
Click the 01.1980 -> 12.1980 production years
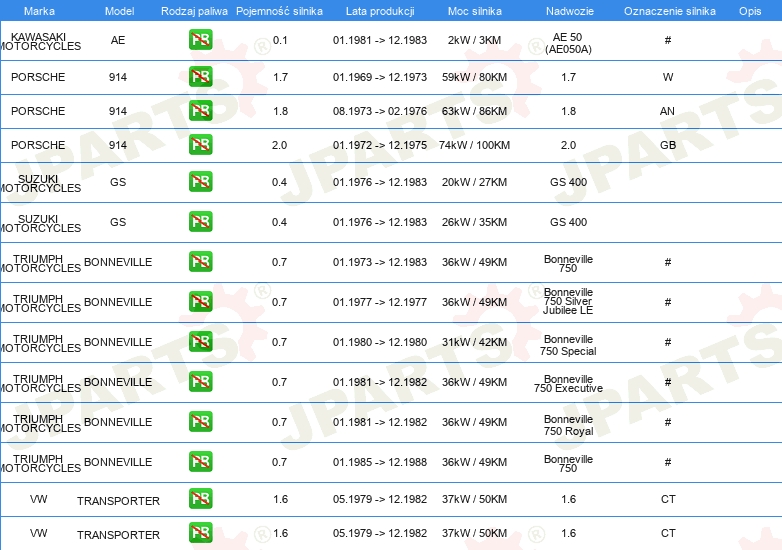[380, 342]
